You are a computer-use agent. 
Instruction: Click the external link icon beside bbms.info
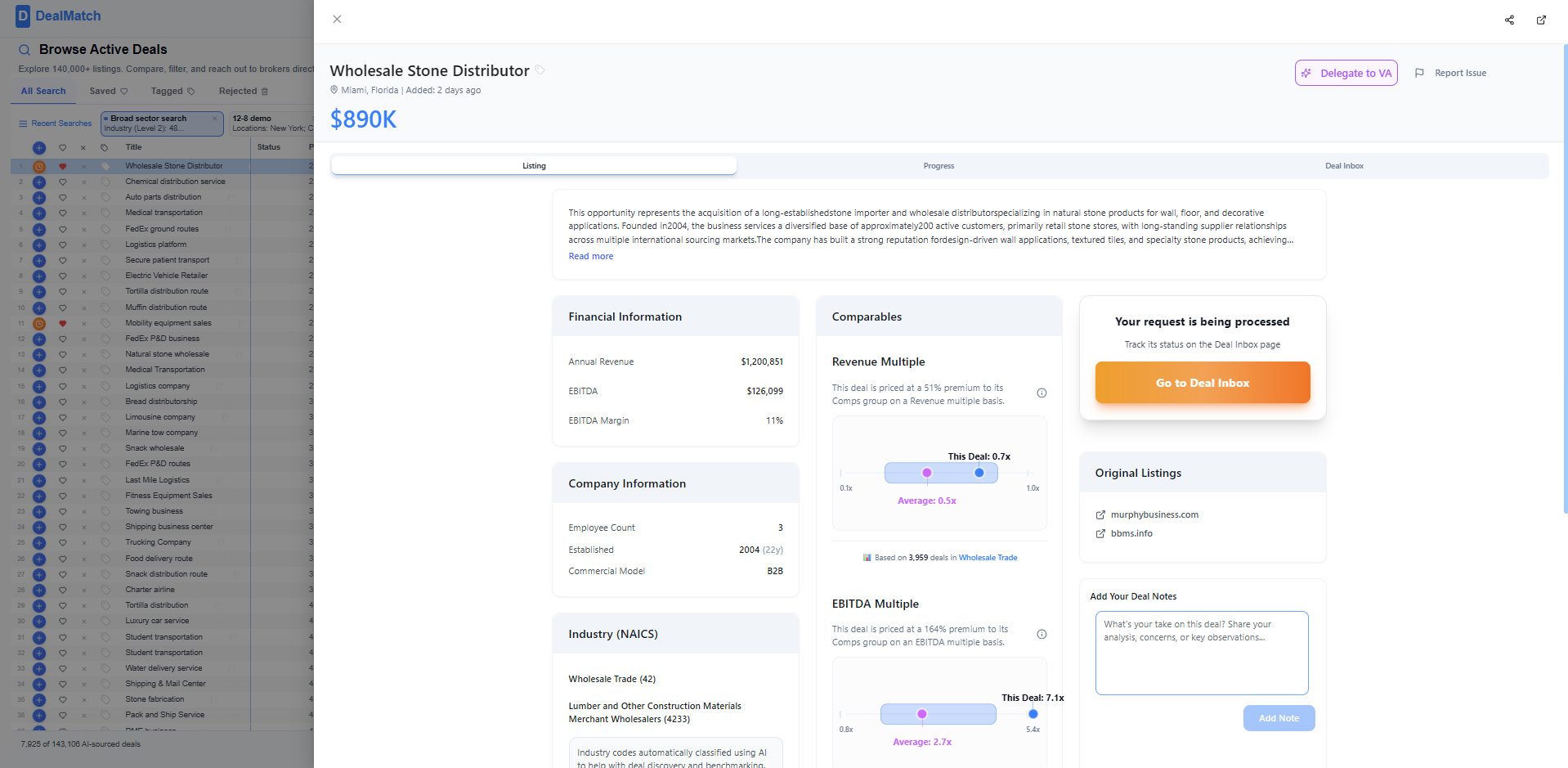[x=1100, y=533]
